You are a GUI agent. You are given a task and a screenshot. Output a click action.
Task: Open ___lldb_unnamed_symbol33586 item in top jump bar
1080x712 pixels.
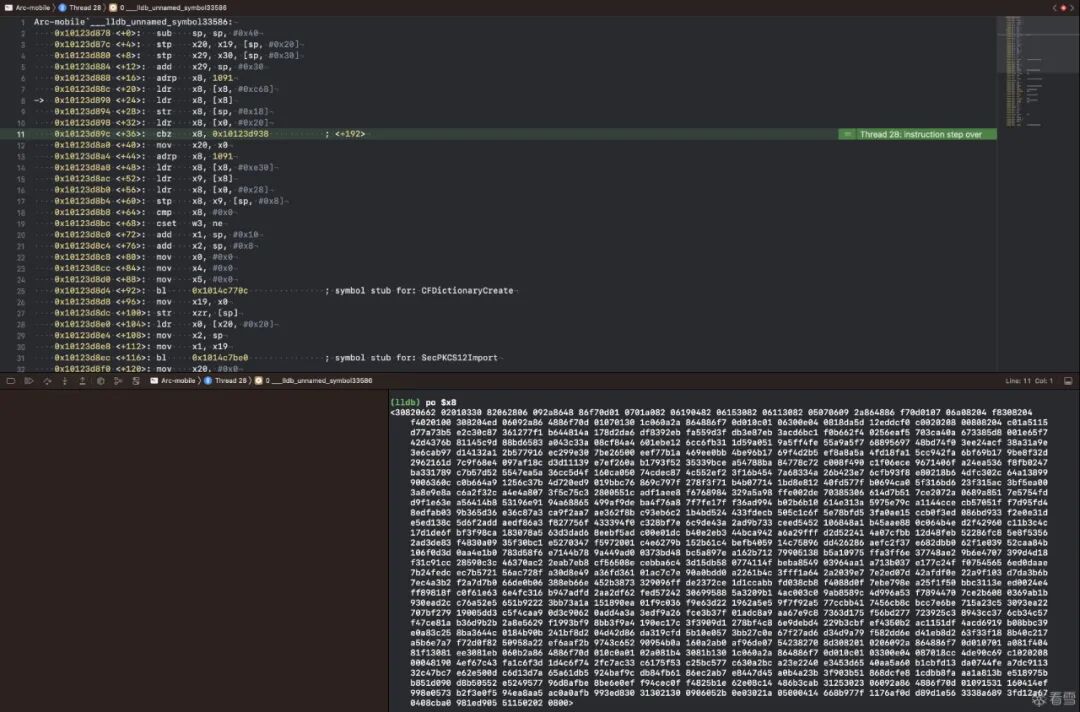[168, 8]
